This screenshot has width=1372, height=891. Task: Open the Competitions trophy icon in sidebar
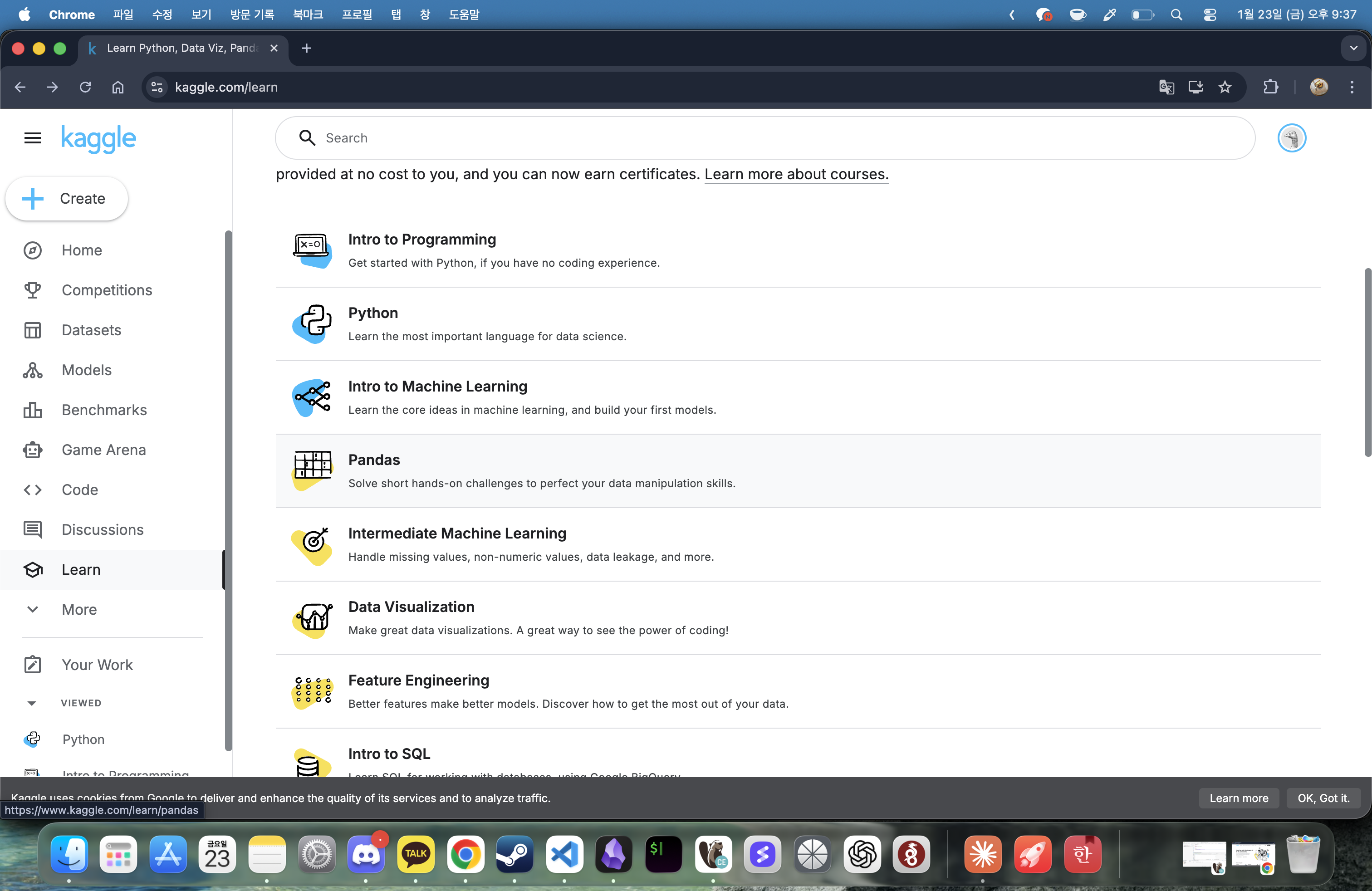click(x=32, y=290)
